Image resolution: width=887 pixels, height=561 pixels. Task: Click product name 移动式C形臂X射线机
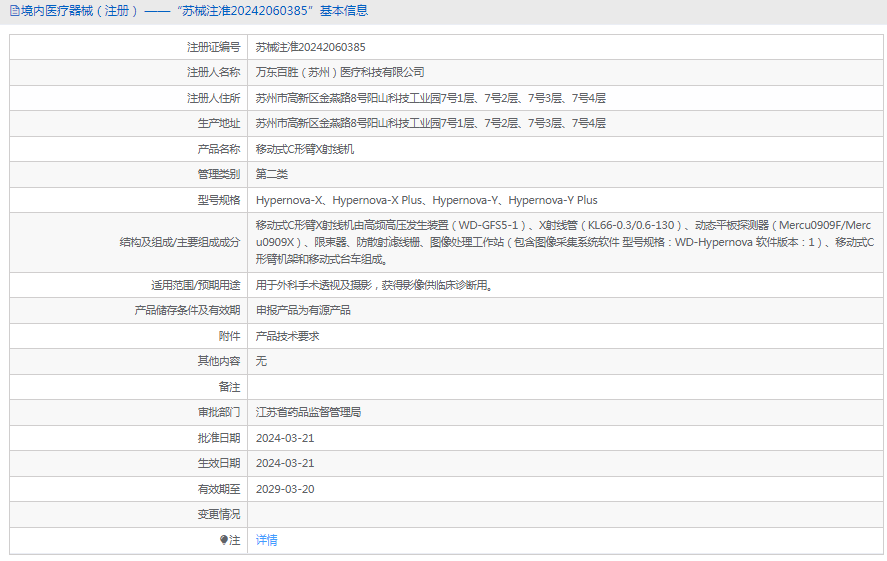pyautogui.click(x=305, y=149)
